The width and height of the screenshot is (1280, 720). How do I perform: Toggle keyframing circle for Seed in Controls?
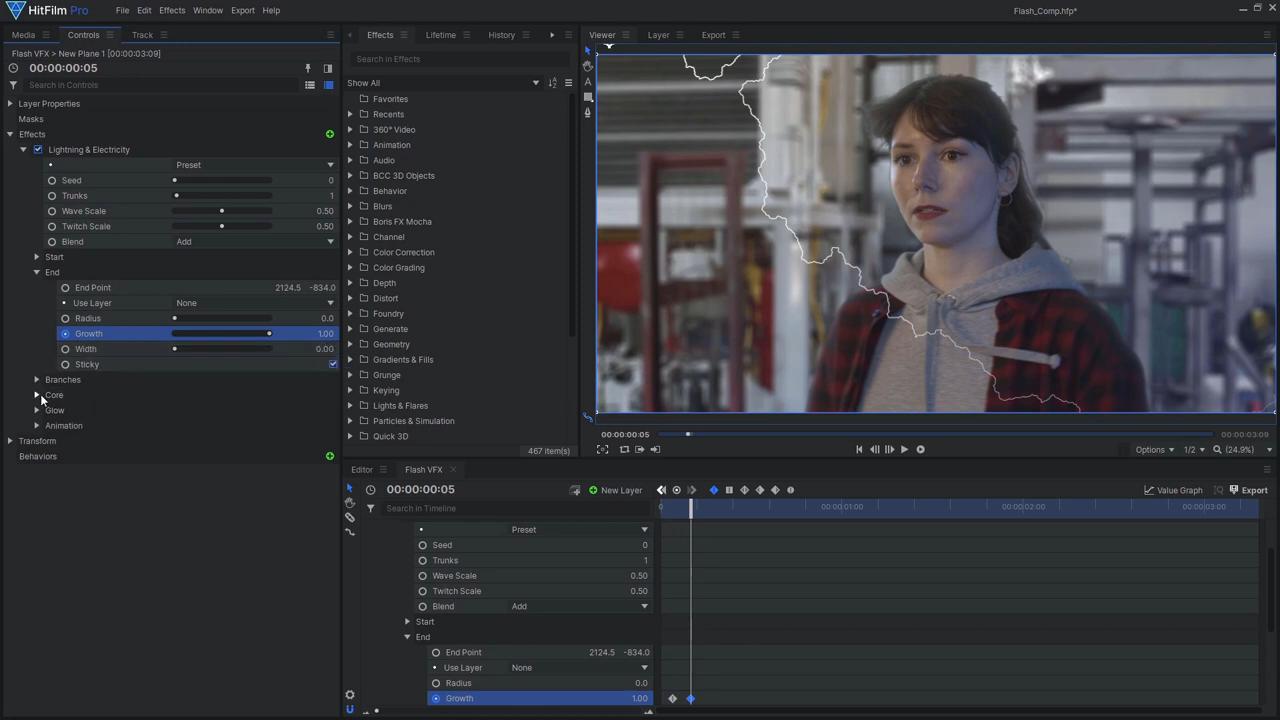coord(52,181)
